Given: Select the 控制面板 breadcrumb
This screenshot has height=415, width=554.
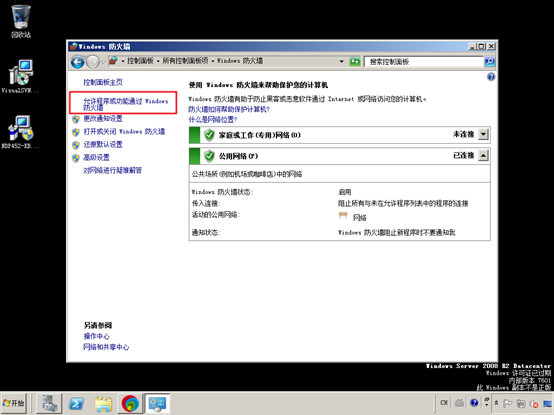Looking at the screenshot, I should pyautogui.click(x=140, y=61).
